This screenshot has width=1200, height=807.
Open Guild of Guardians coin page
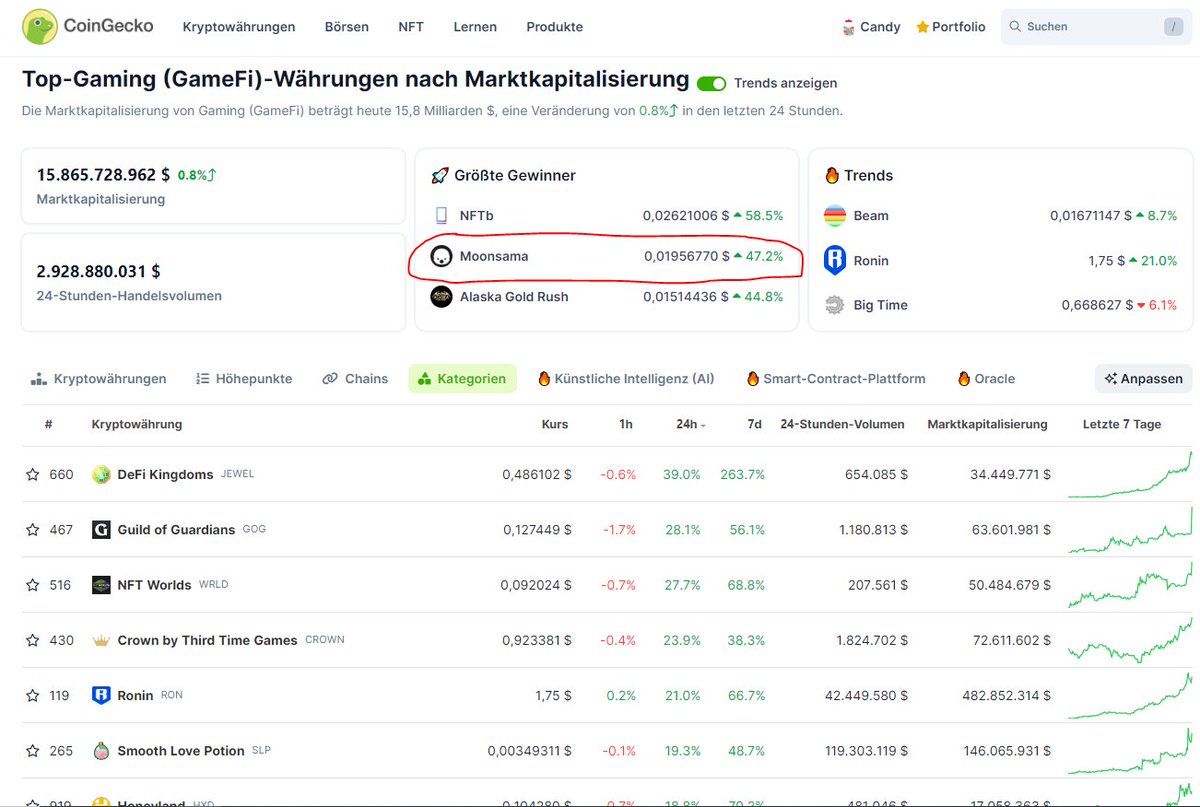tap(176, 529)
